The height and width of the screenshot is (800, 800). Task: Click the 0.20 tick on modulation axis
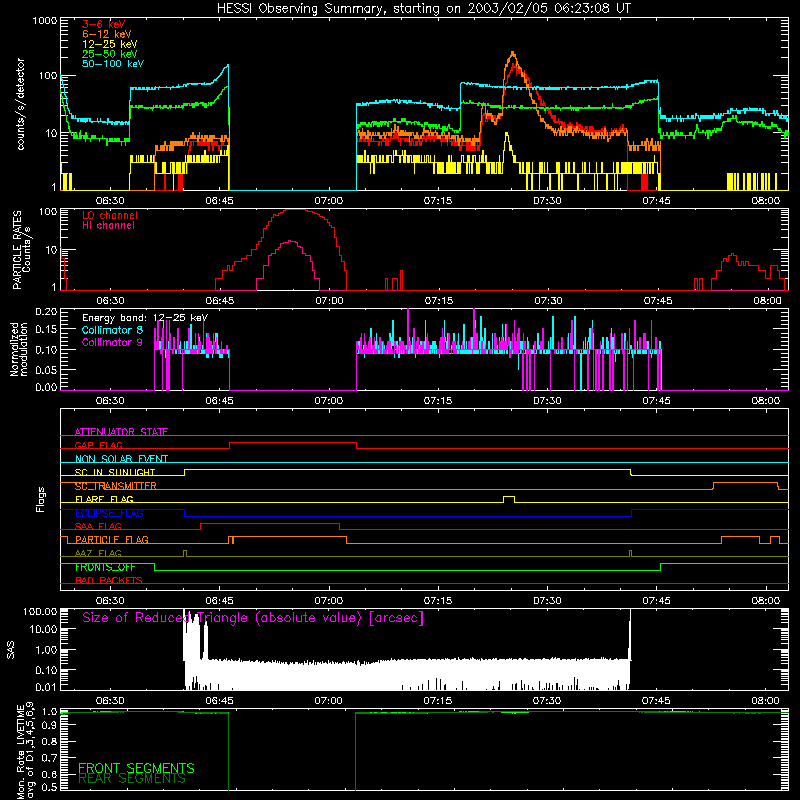(x=46, y=312)
